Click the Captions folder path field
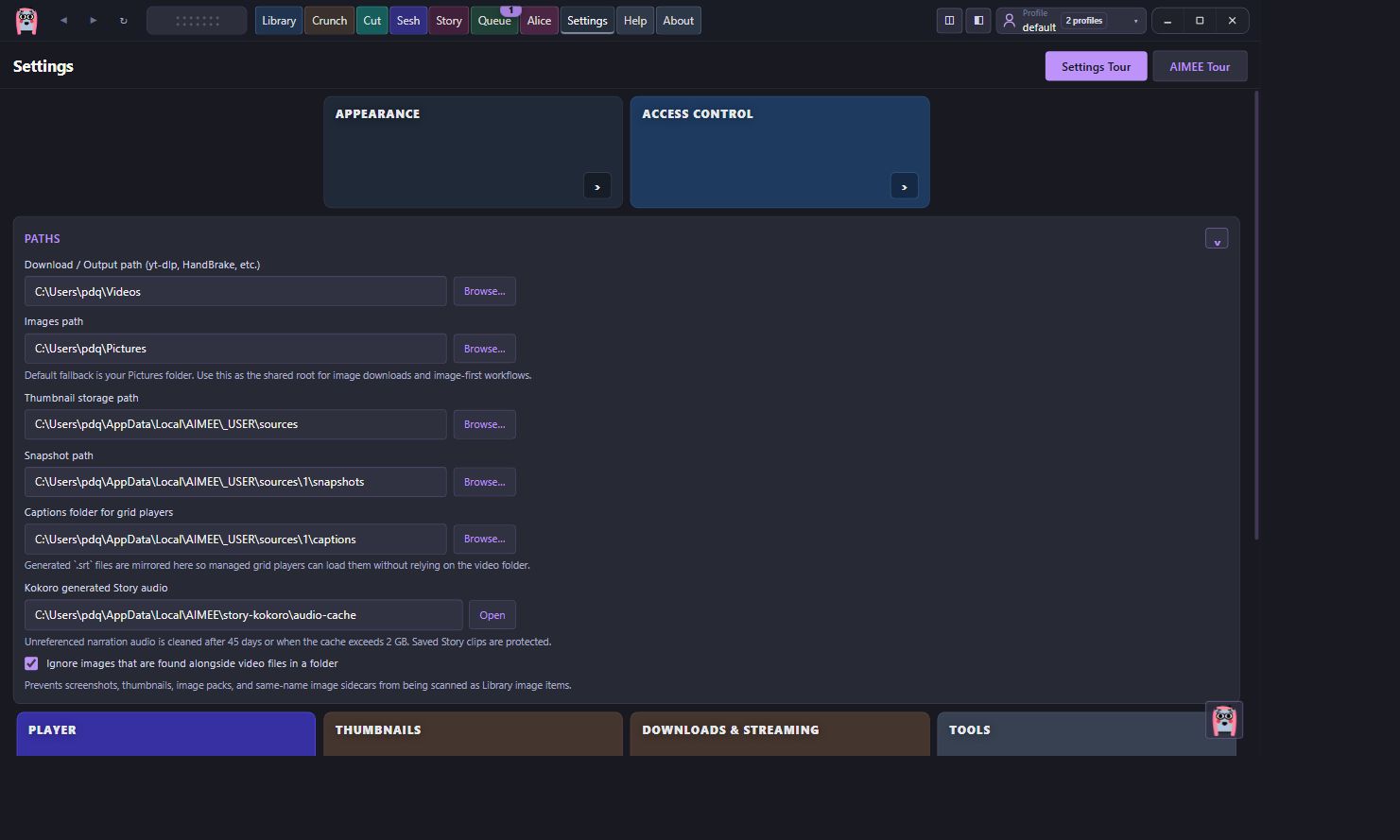 (x=235, y=539)
